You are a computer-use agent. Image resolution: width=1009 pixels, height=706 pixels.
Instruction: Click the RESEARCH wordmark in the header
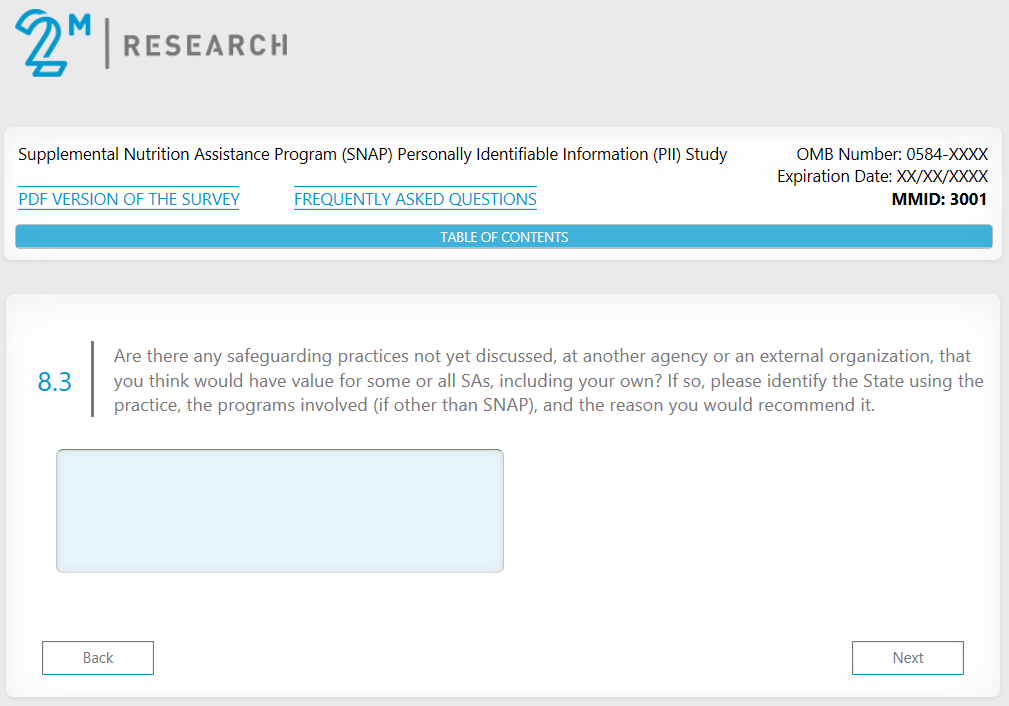(x=204, y=45)
